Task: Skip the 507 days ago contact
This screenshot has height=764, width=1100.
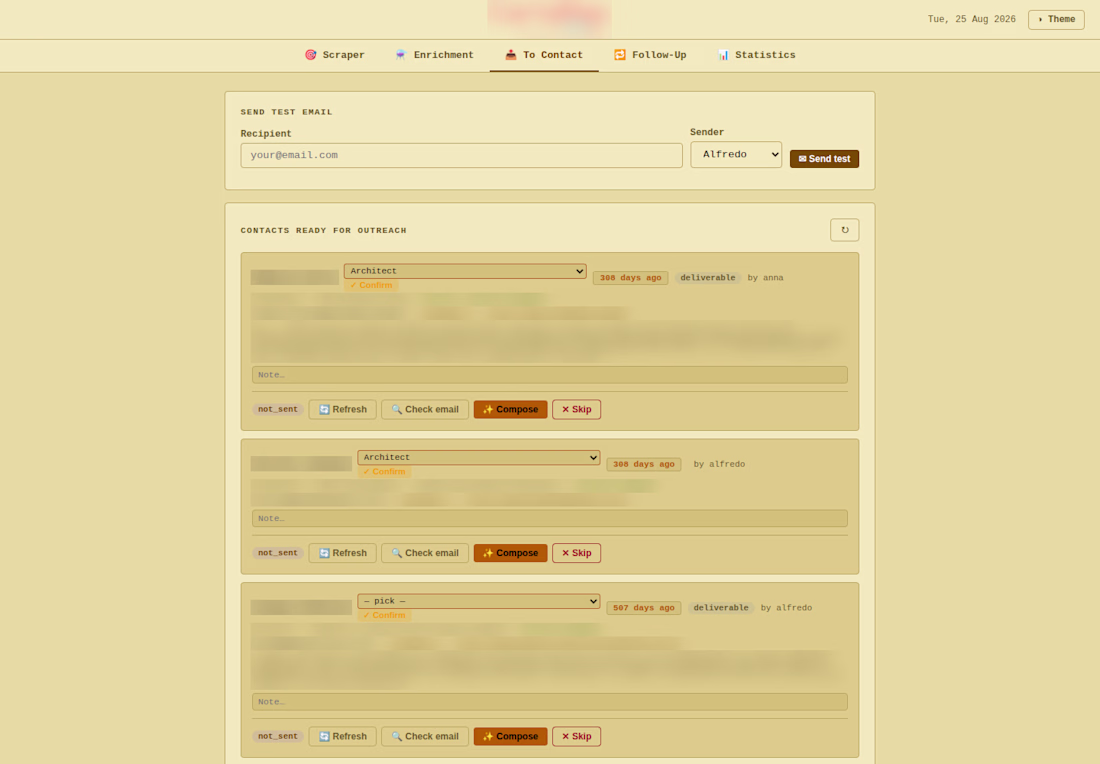Action: 576,736
